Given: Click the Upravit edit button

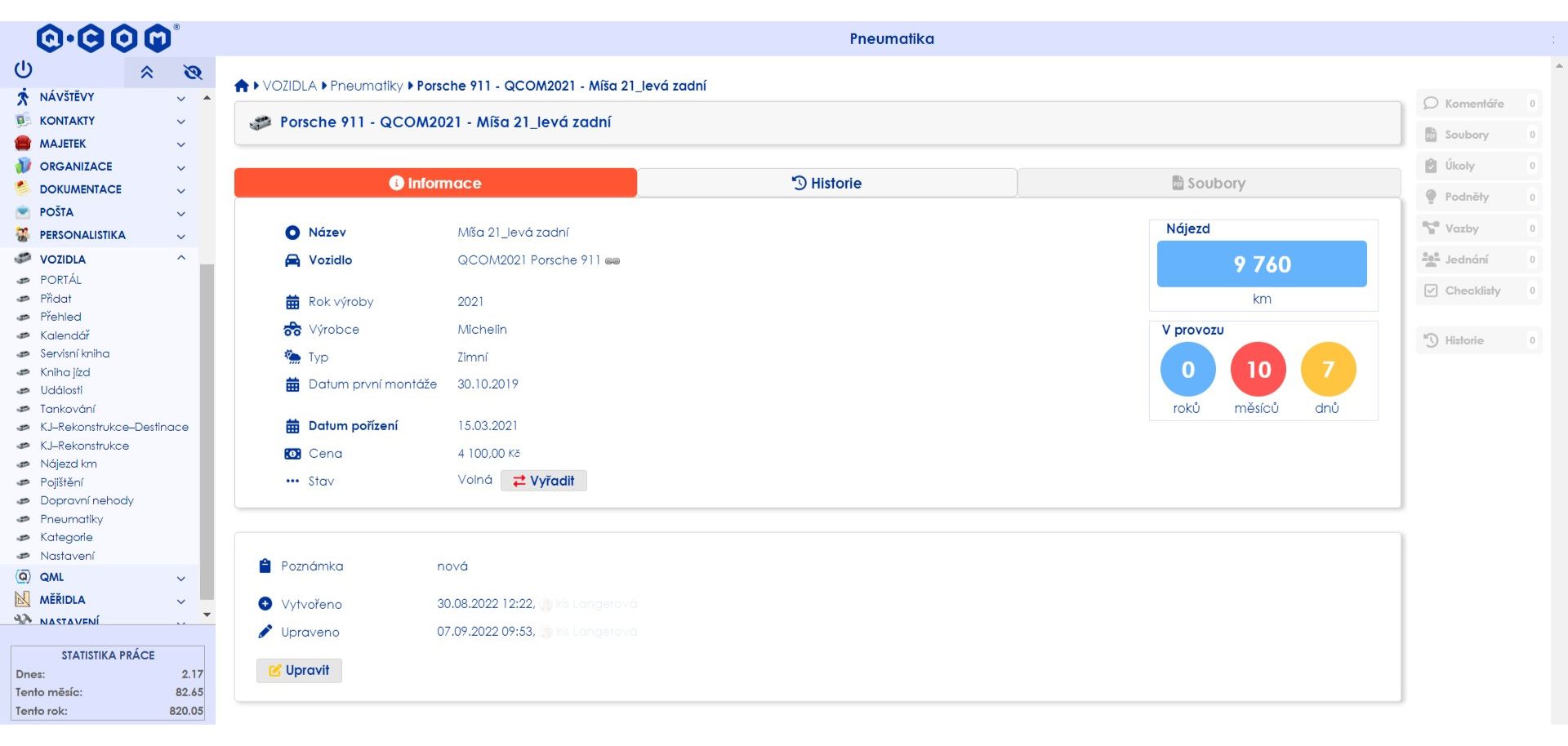Looking at the screenshot, I should pos(299,670).
